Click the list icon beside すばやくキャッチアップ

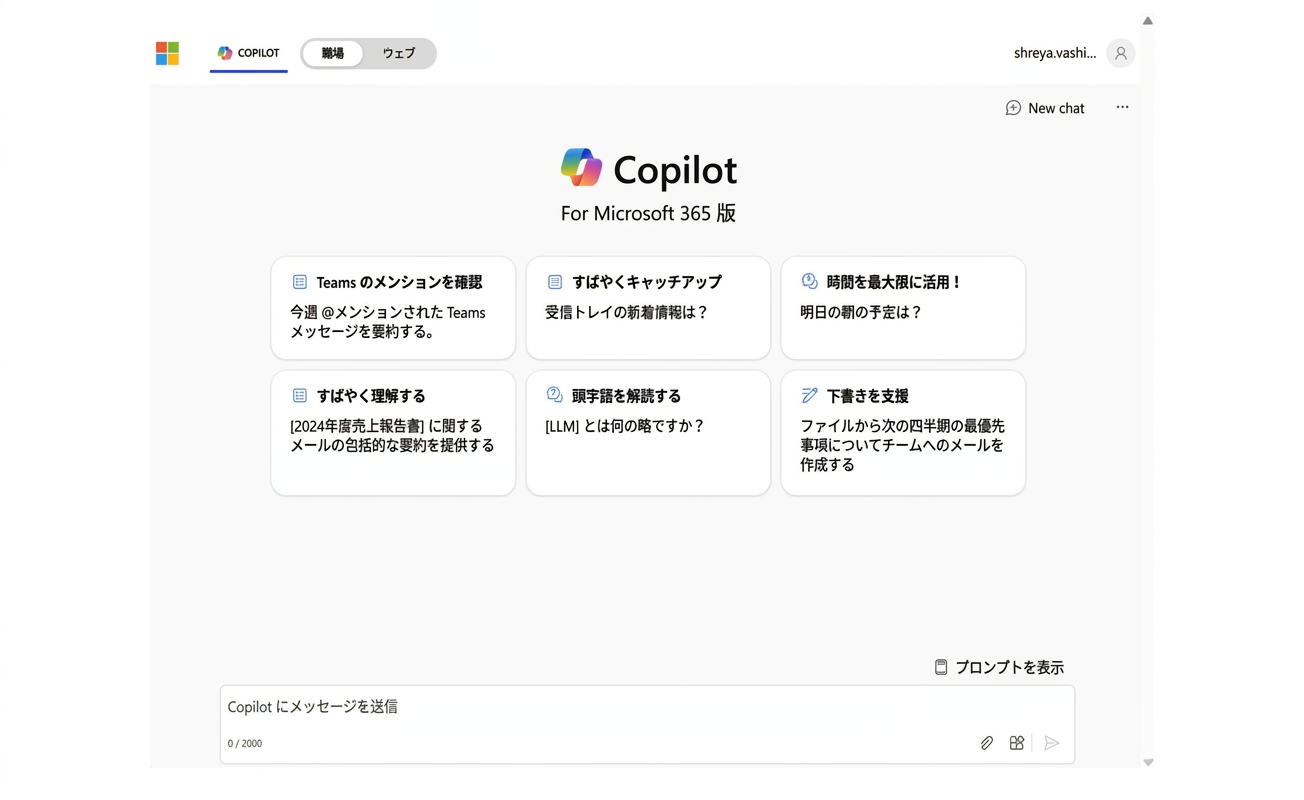tap(554, 282)
